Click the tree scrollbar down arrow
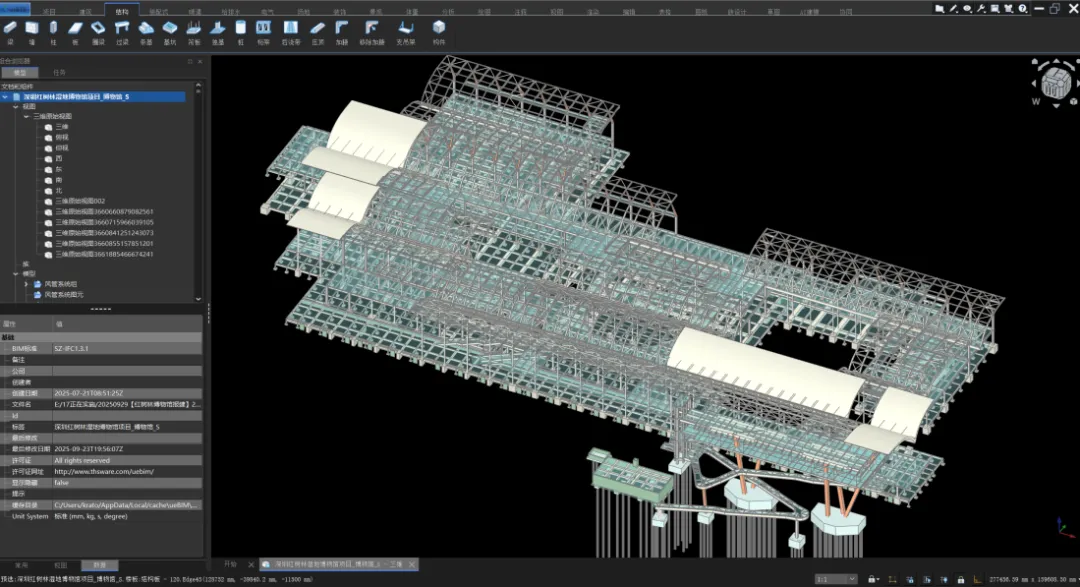The width and height of the screenshot is (1080, 587). [x=198, y=298]
